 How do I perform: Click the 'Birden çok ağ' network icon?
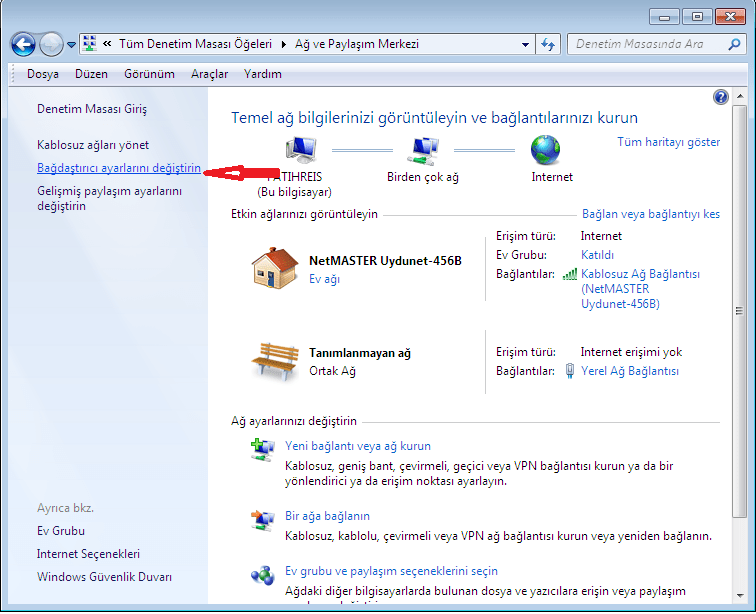pos(423,151)
